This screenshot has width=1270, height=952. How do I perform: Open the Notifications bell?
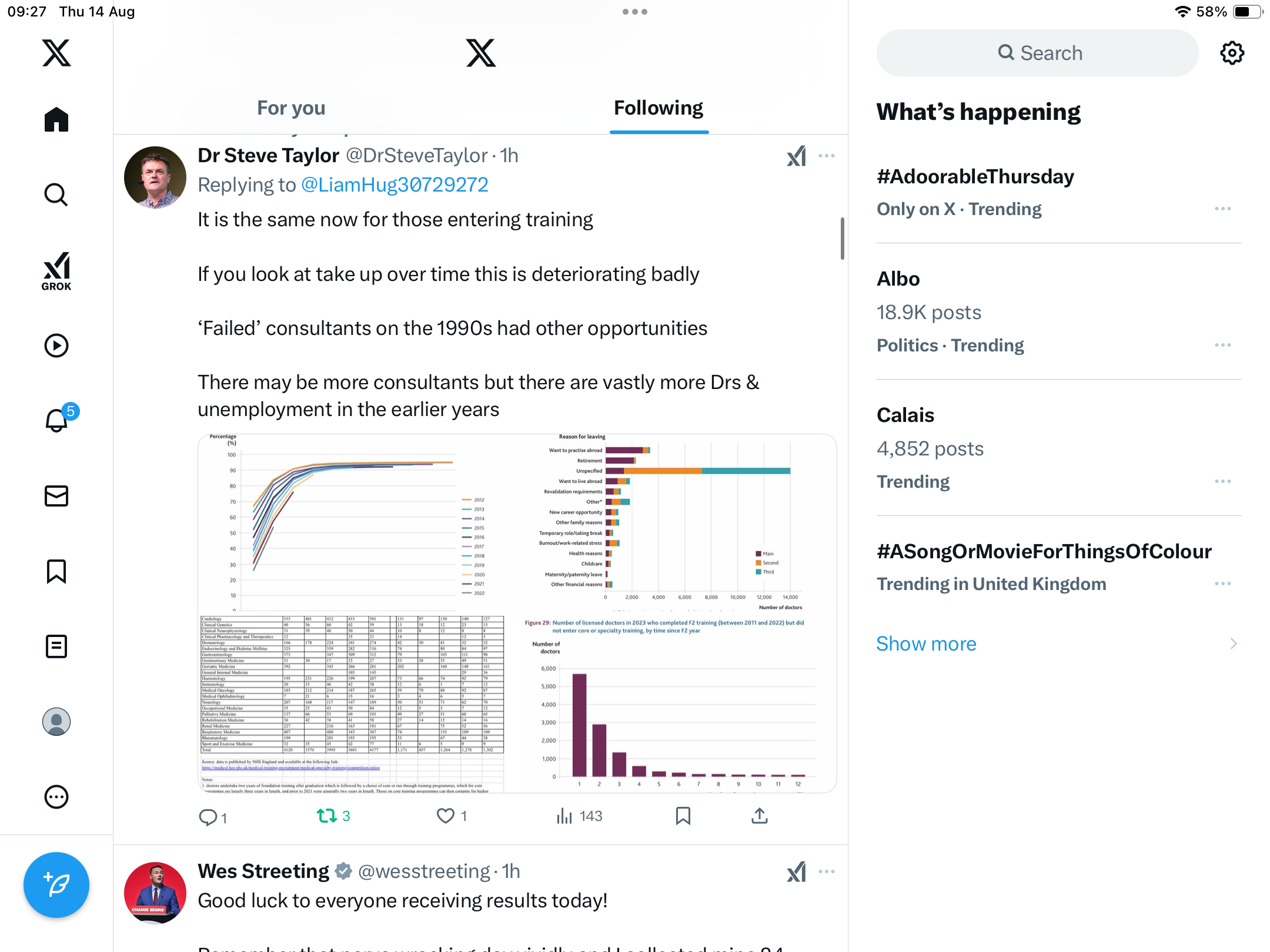56,420
